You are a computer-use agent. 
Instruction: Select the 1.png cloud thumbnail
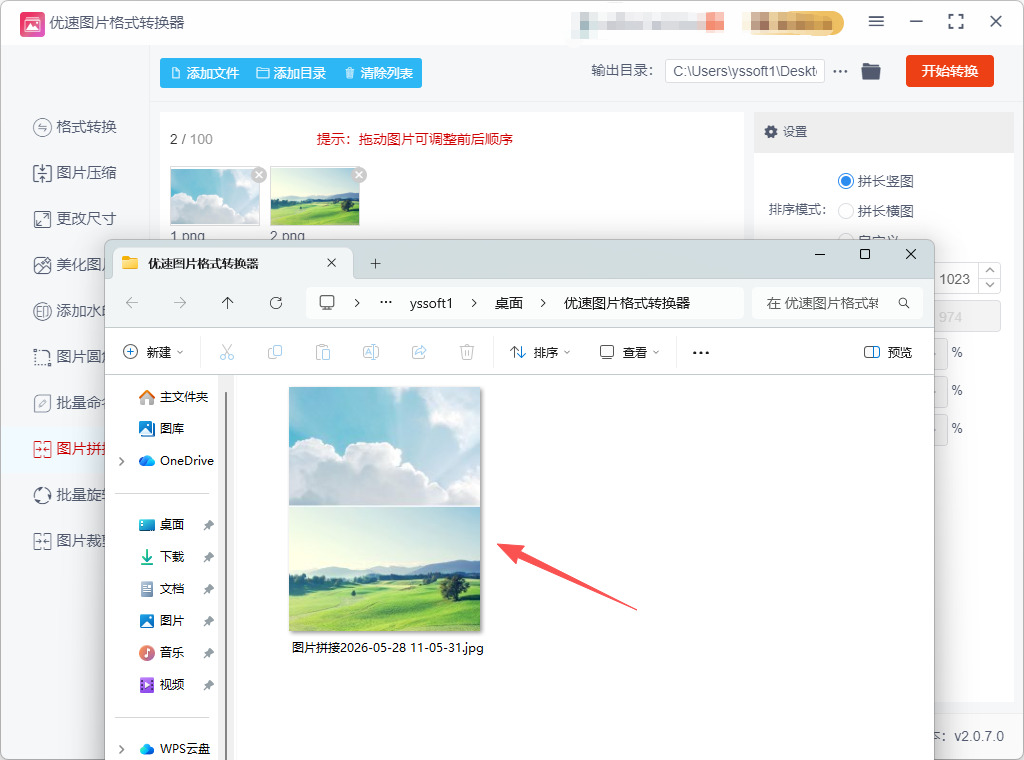coord(215,196)
